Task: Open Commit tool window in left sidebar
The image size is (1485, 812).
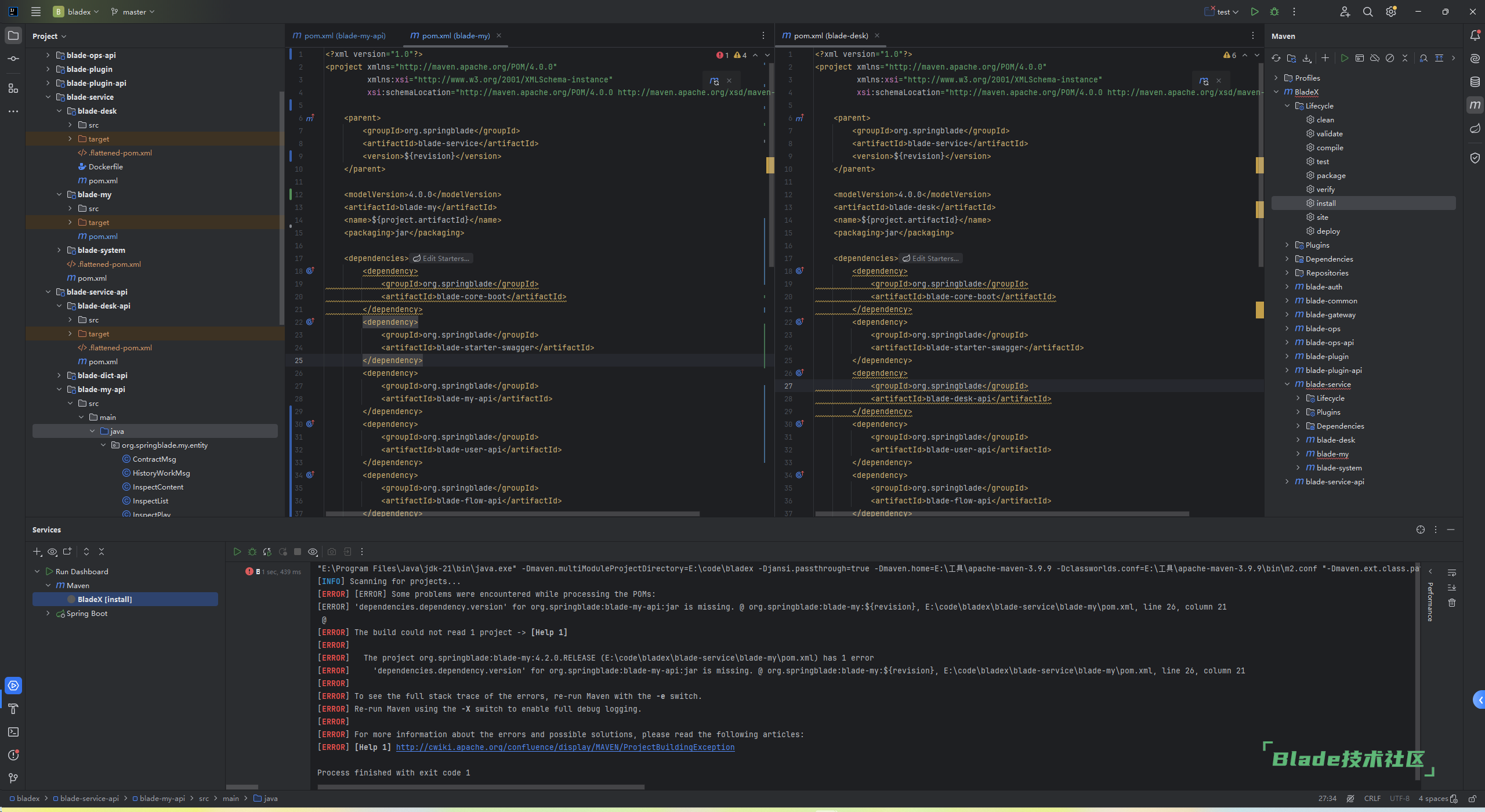Action: 13,59
